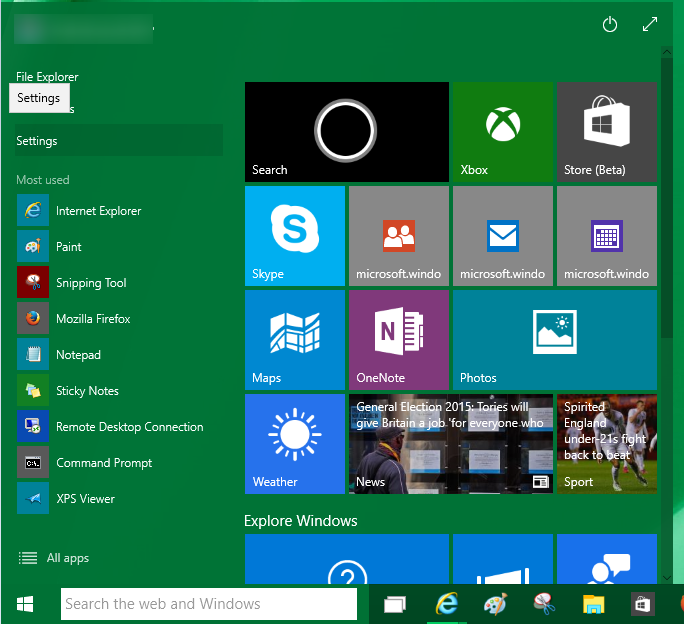Open Paint from the taskbar

[496, 604]
